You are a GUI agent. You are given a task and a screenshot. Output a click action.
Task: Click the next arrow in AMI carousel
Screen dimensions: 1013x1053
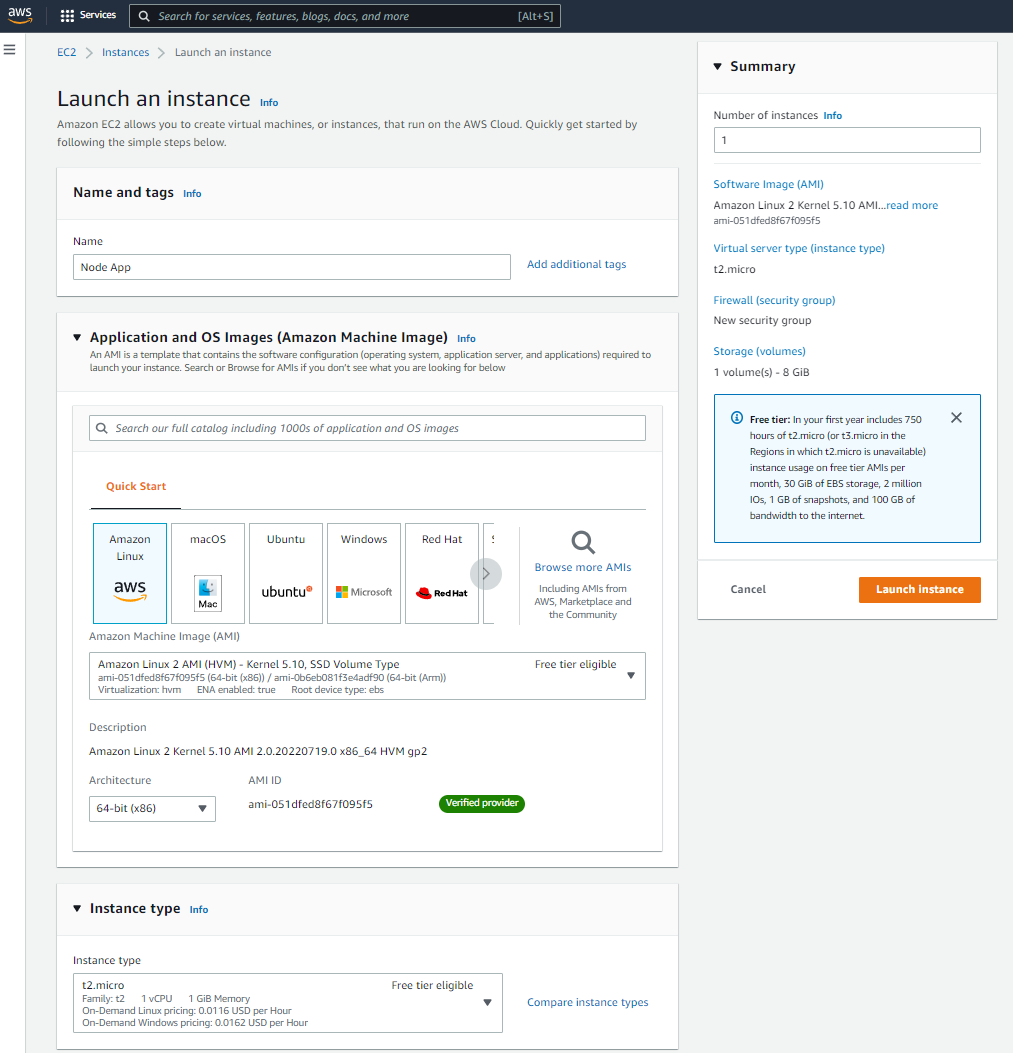pyautogui.click(x=486, y=574)
